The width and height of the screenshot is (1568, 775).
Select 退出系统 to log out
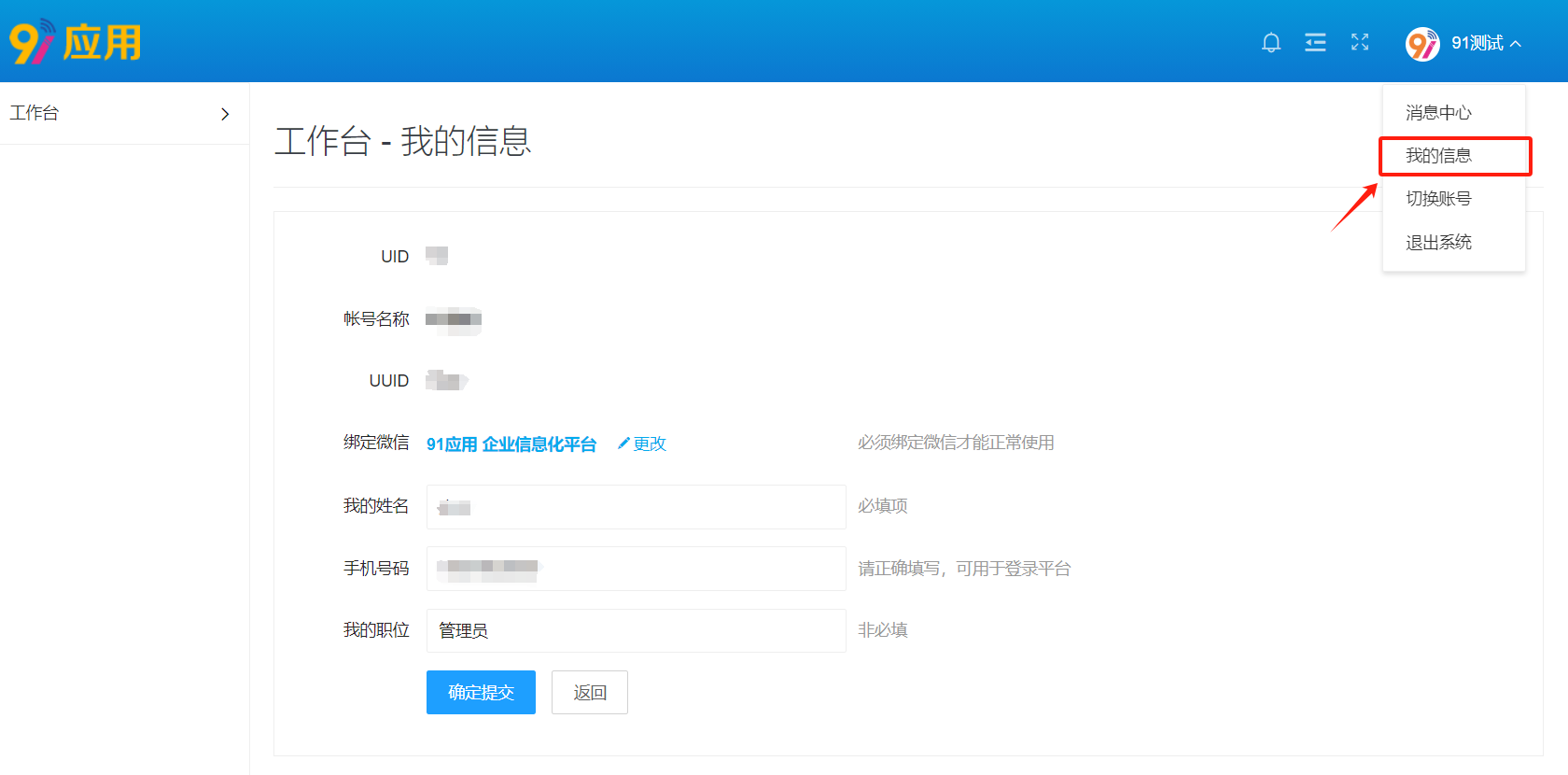[1438, 243]
